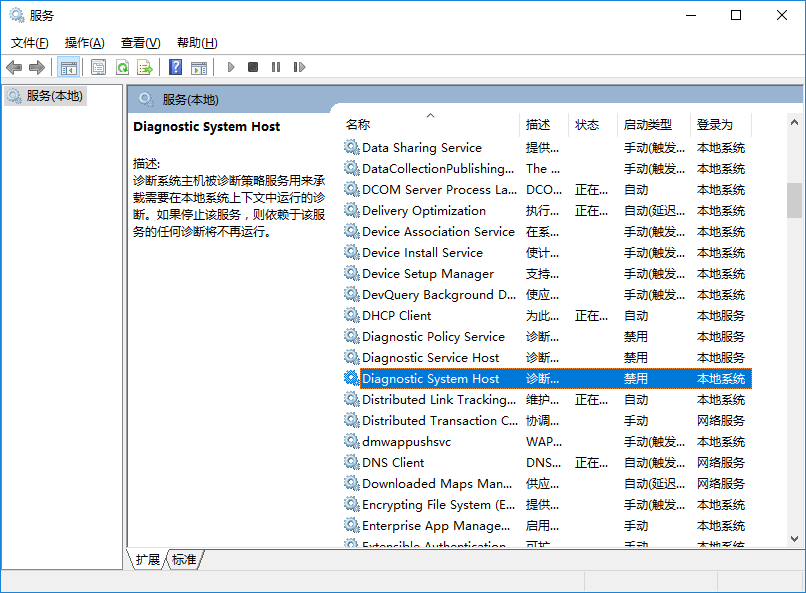This screenshot has height=593, width=806.
Task: Restart the service with the restart icon
Action: click(x=298, y=67)
